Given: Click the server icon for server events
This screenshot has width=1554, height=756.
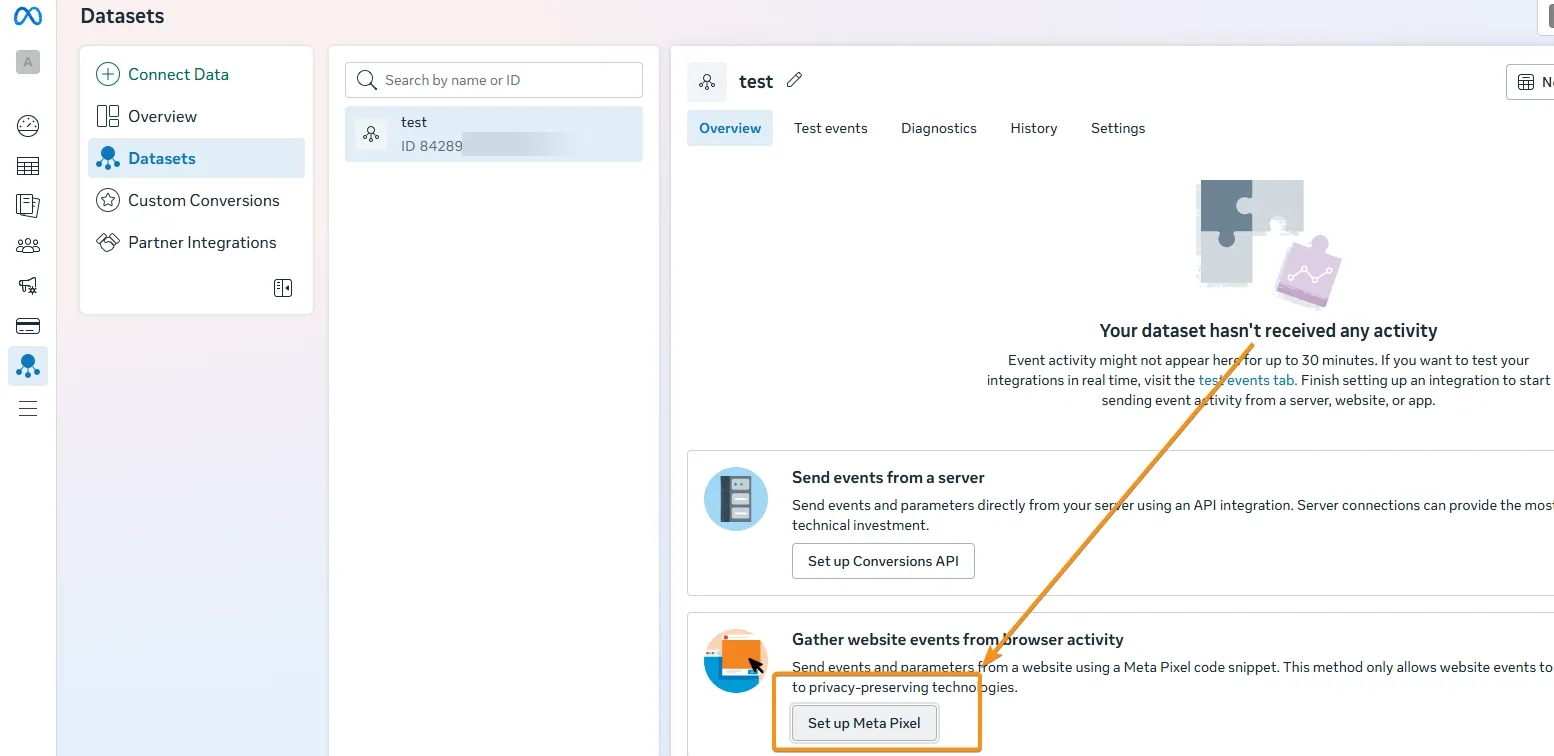Looking at the screenshot, I should coord(736,498).
